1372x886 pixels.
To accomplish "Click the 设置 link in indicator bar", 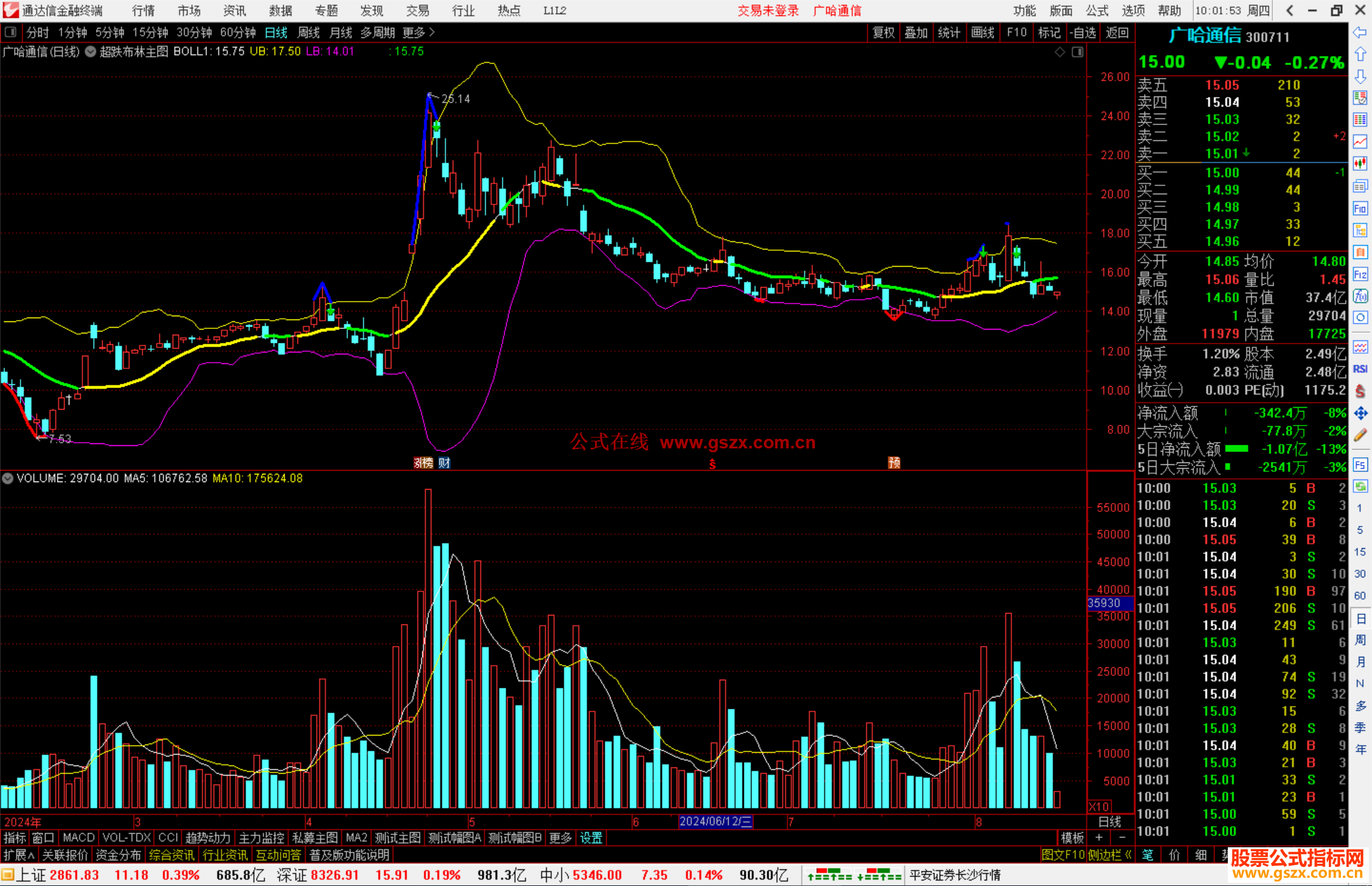I will (x=591, y=838).
